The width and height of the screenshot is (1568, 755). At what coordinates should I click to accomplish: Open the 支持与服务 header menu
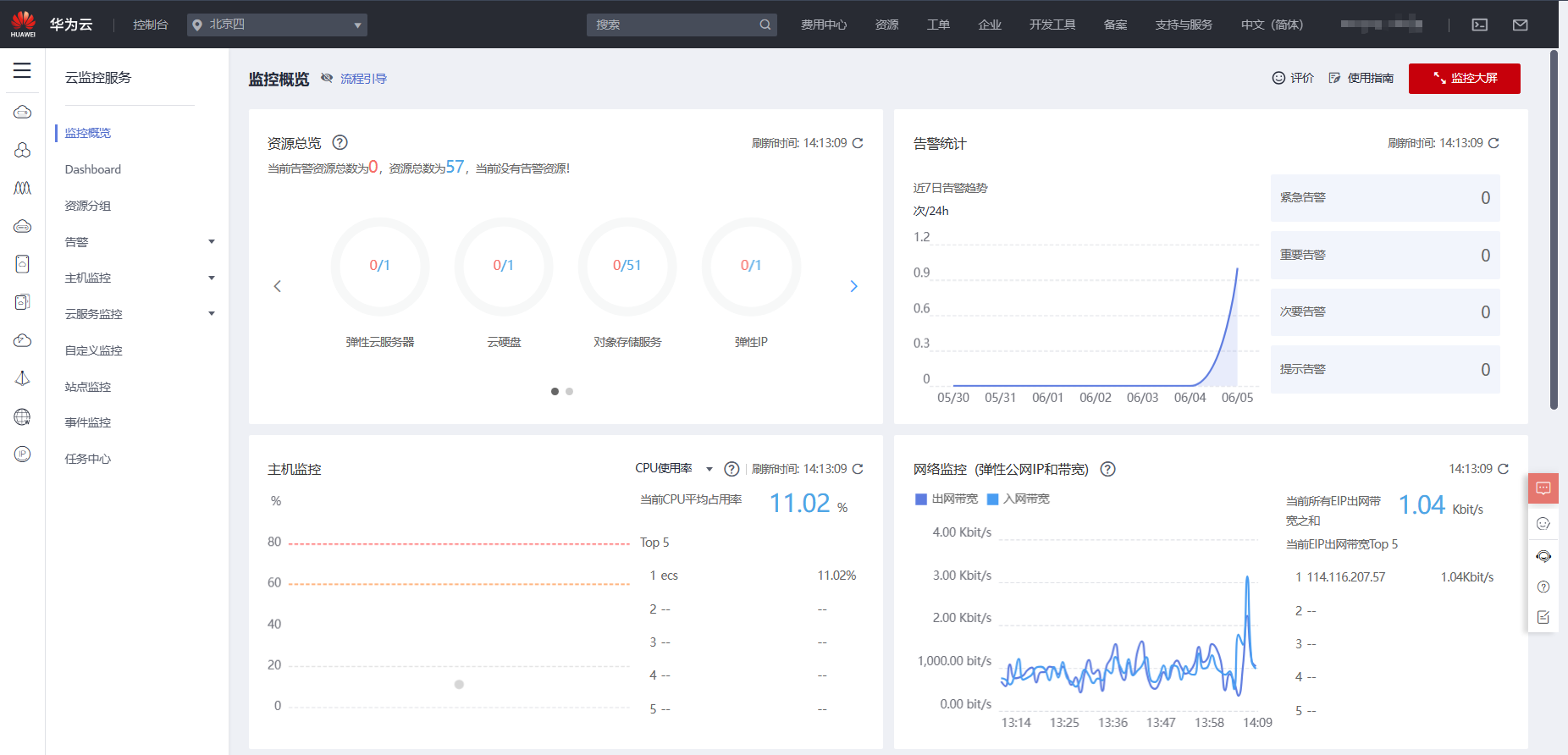[x=1184, y=25]
